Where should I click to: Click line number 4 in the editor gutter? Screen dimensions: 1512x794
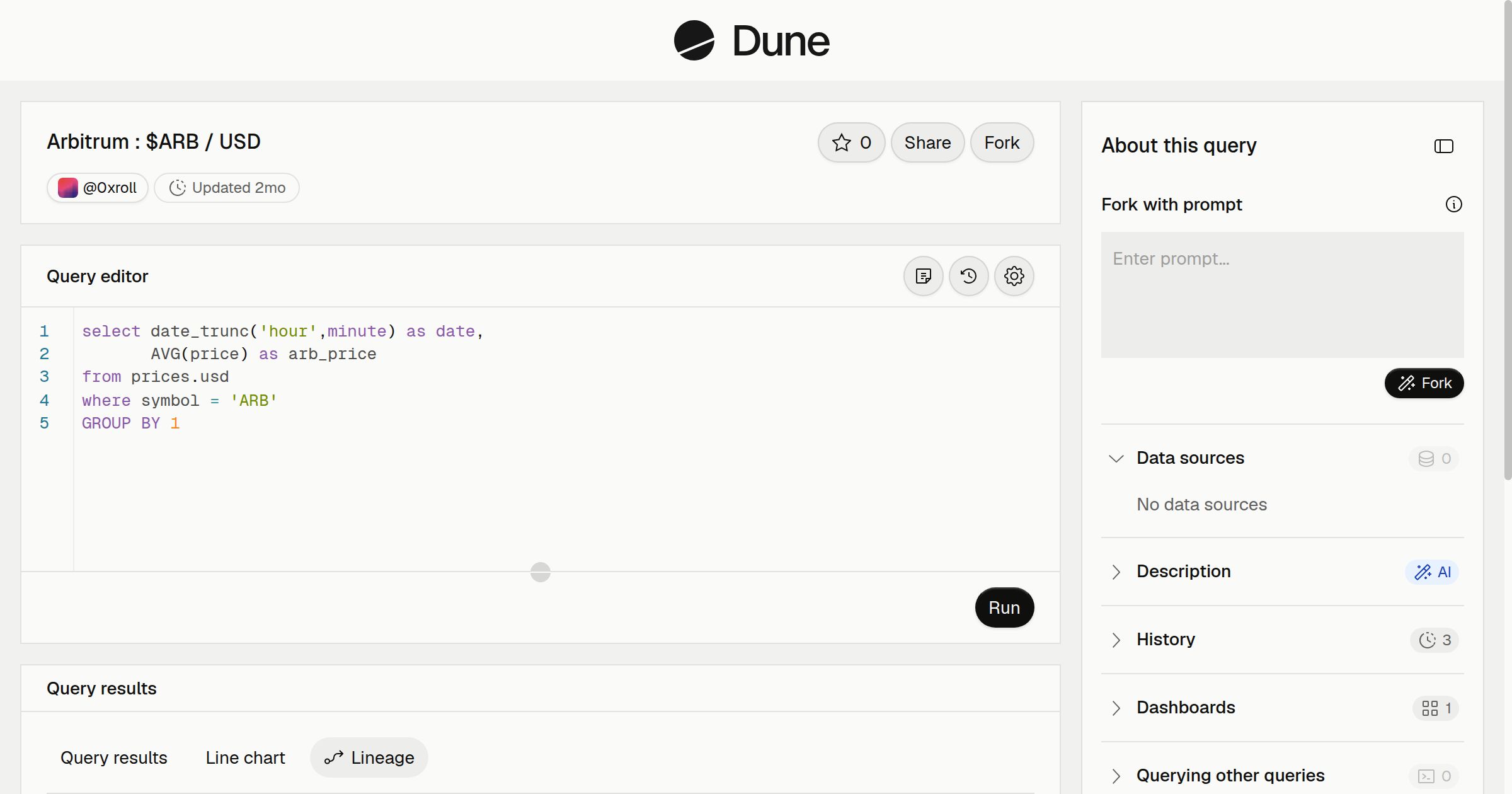44,400
